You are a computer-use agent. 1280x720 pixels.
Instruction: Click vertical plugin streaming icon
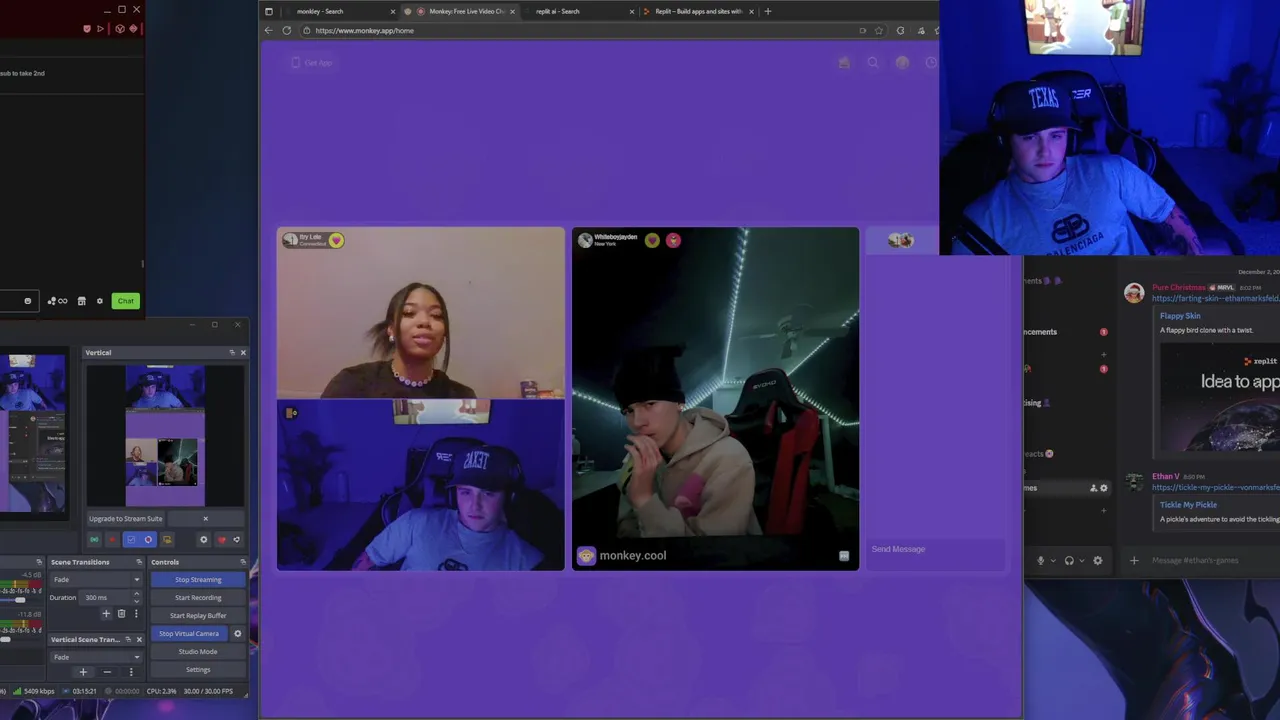coord(94,540)
